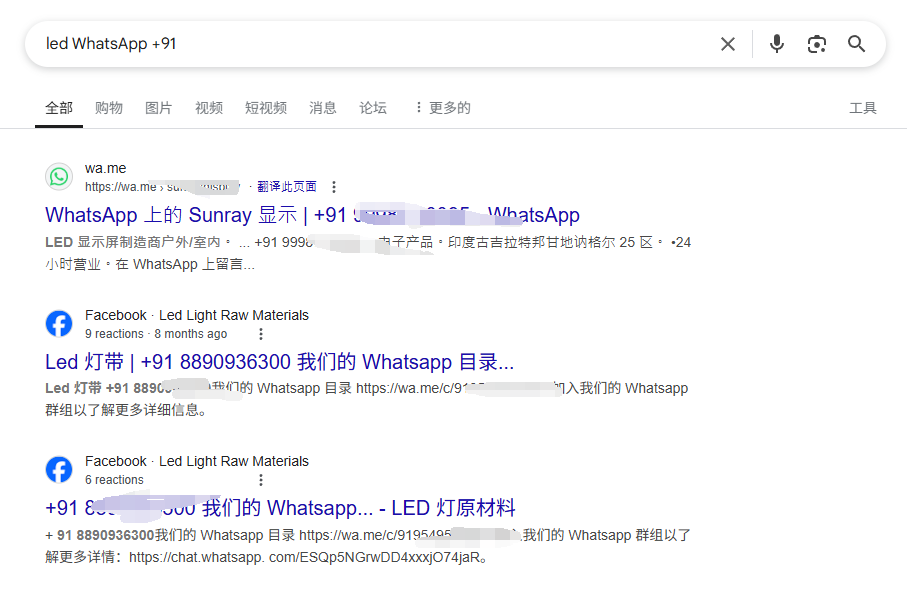Screen dimensions: 907x592
Task: Switch to the 短视频 tab
Action: tap(266, 108)
